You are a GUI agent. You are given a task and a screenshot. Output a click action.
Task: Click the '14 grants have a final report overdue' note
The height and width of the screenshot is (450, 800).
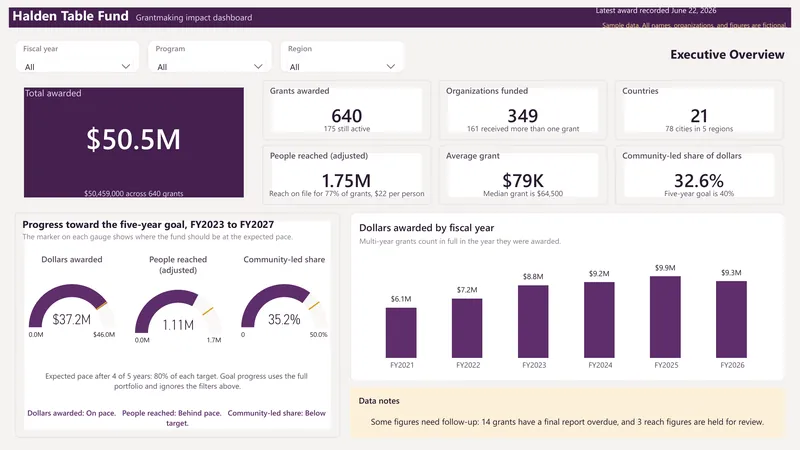pyautogui.click(x=549, y=422)
